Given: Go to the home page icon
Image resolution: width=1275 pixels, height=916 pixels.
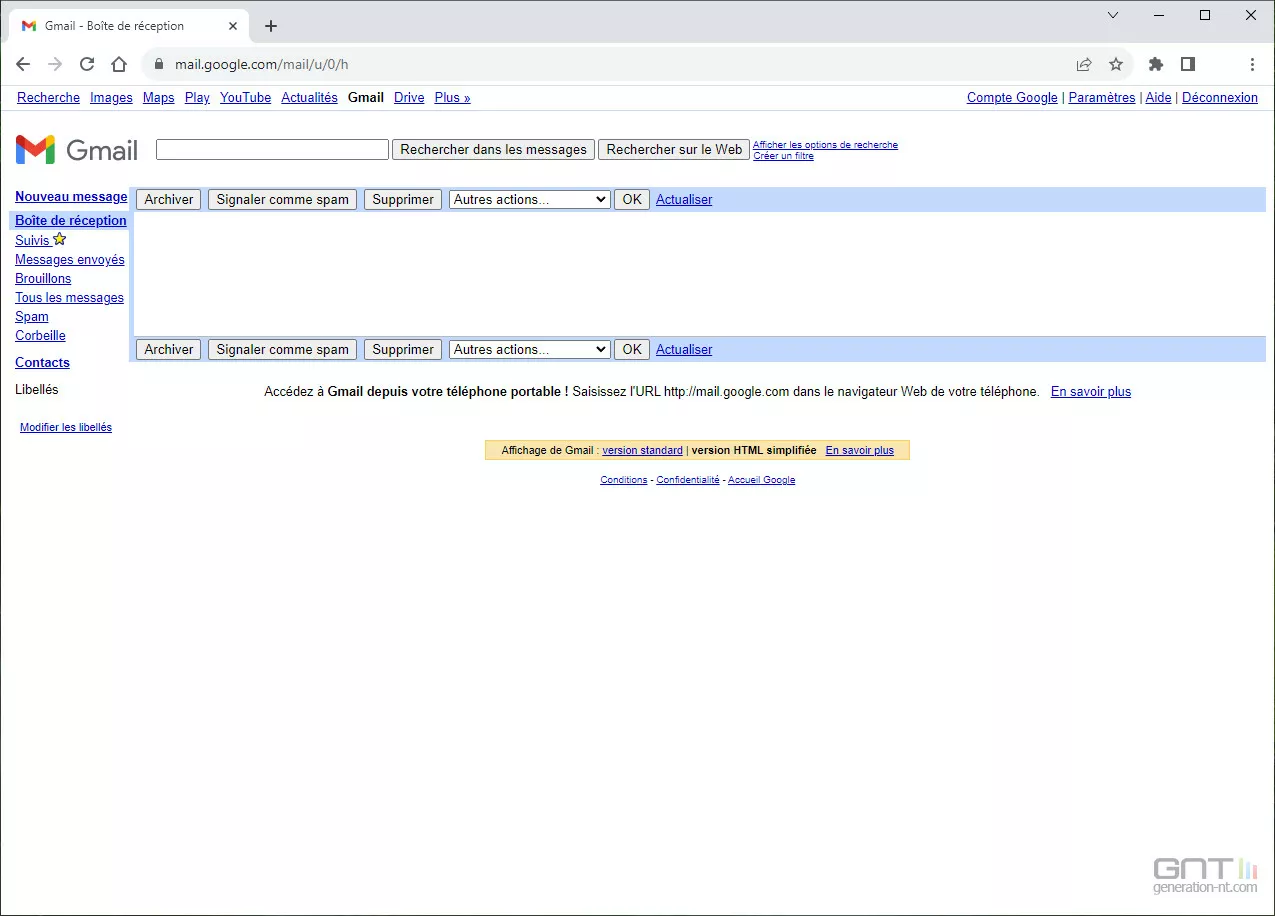Looking at the screenshot, I should (x=119, y=64).
